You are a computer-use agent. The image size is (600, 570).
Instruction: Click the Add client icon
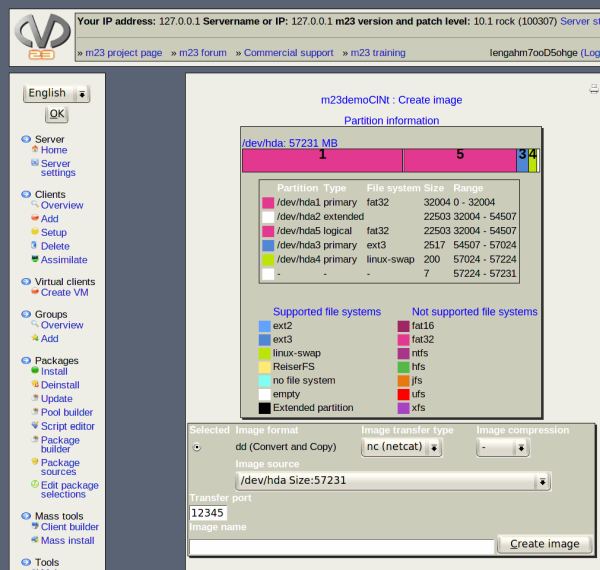click(x=35, y=219)
